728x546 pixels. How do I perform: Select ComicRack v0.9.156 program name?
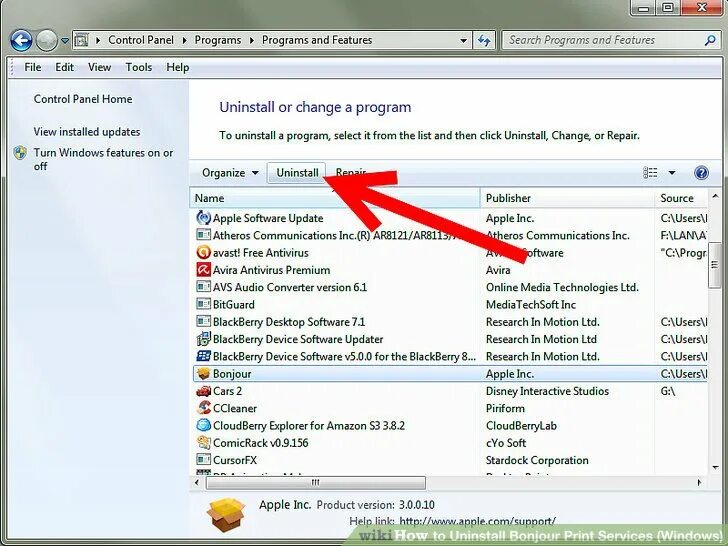point(260,443)
